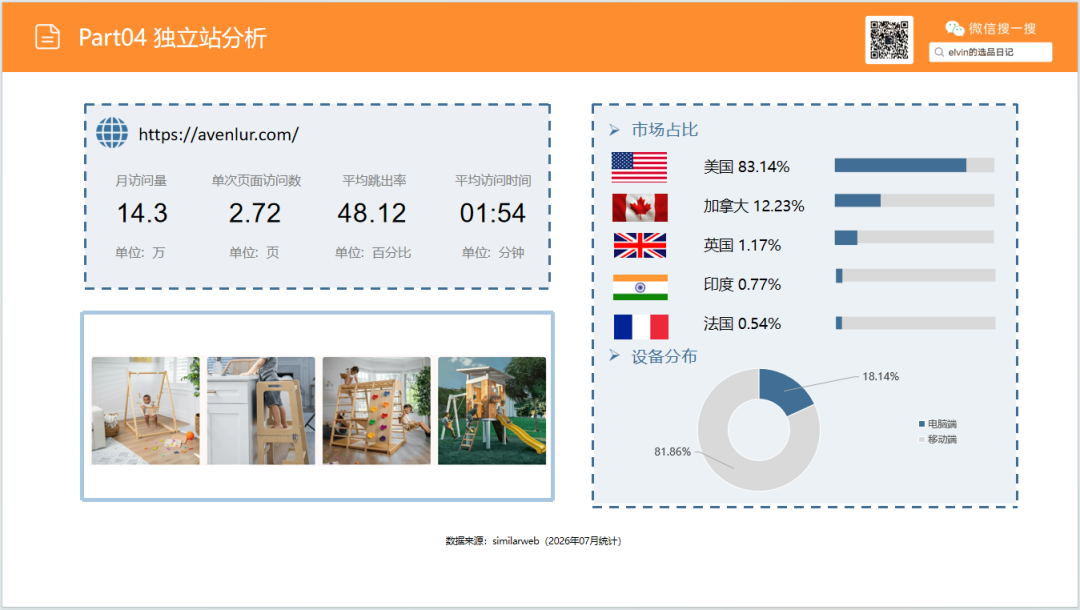Select the outdoor playhouse slide photo
The image size is (1080, 610).
click(x=492, y=410)
